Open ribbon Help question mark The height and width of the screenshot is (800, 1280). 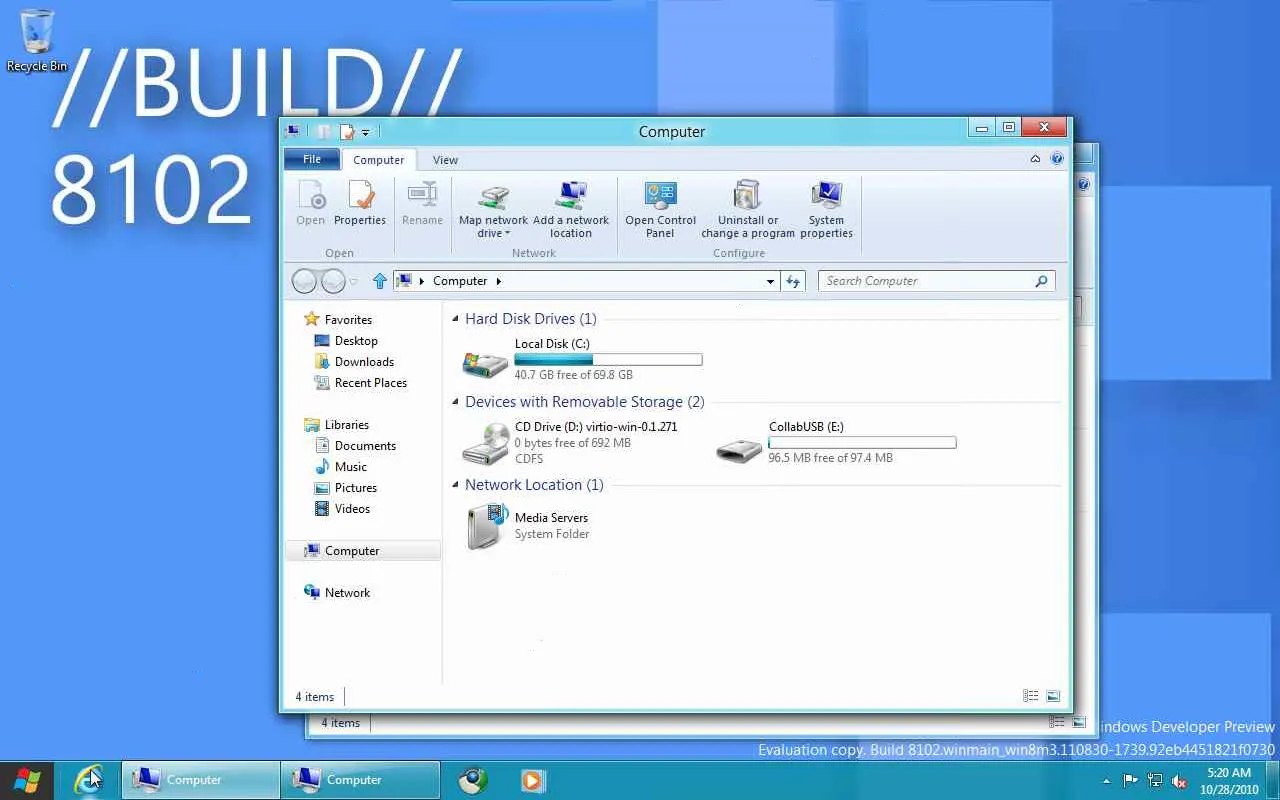(x=1057, y=159)
